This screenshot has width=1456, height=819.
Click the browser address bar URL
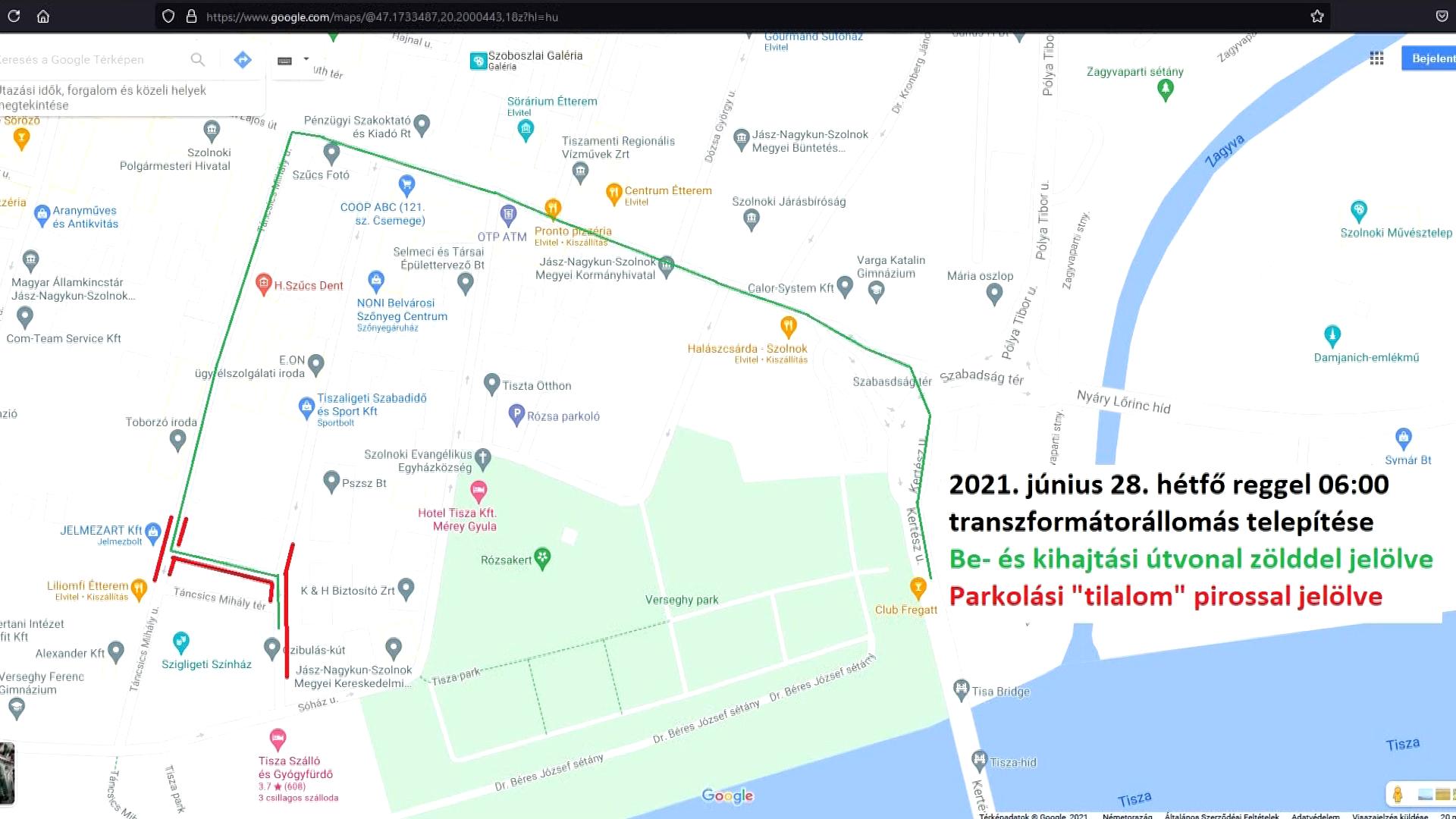(382, 17)
